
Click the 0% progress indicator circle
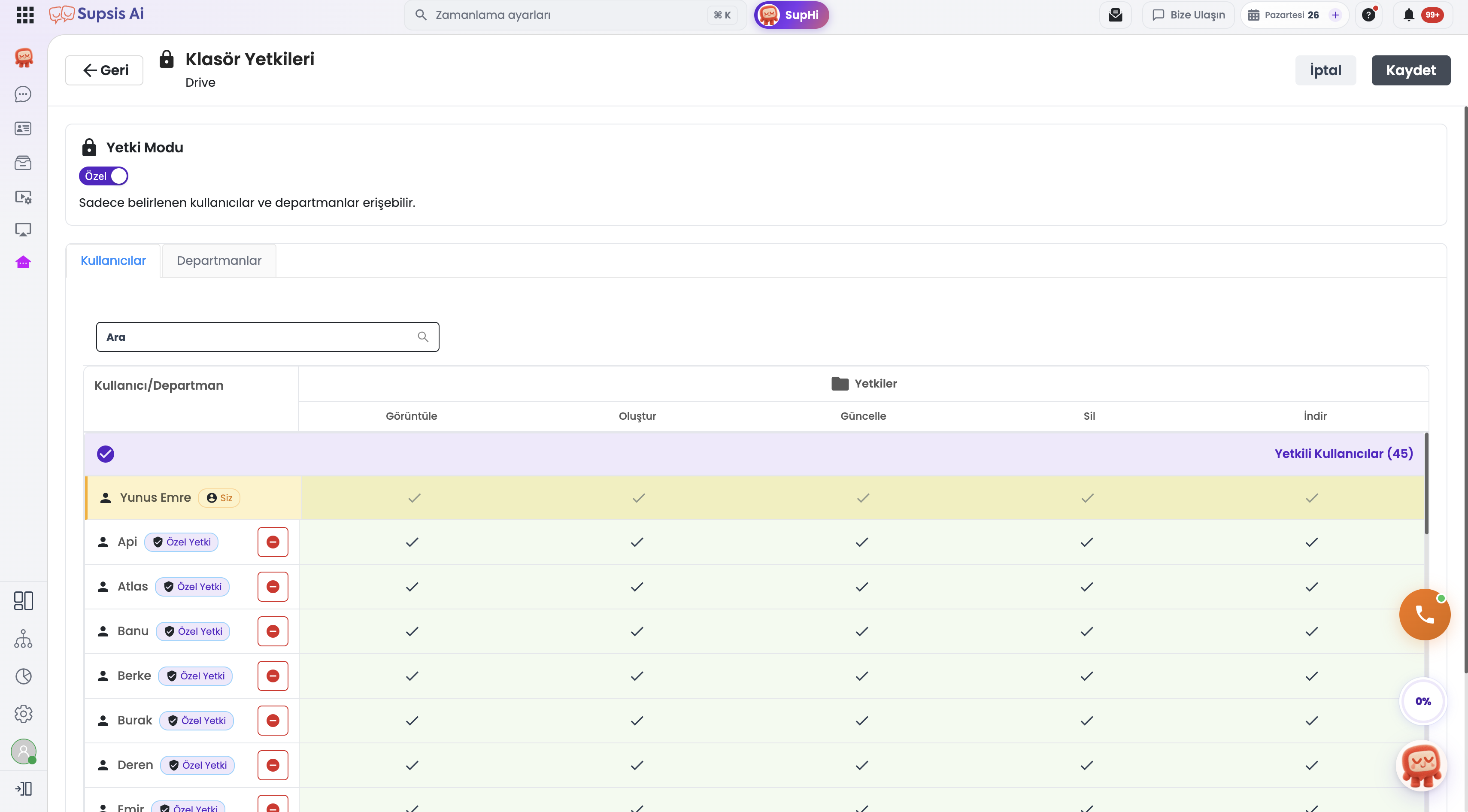coord(1423,701)
